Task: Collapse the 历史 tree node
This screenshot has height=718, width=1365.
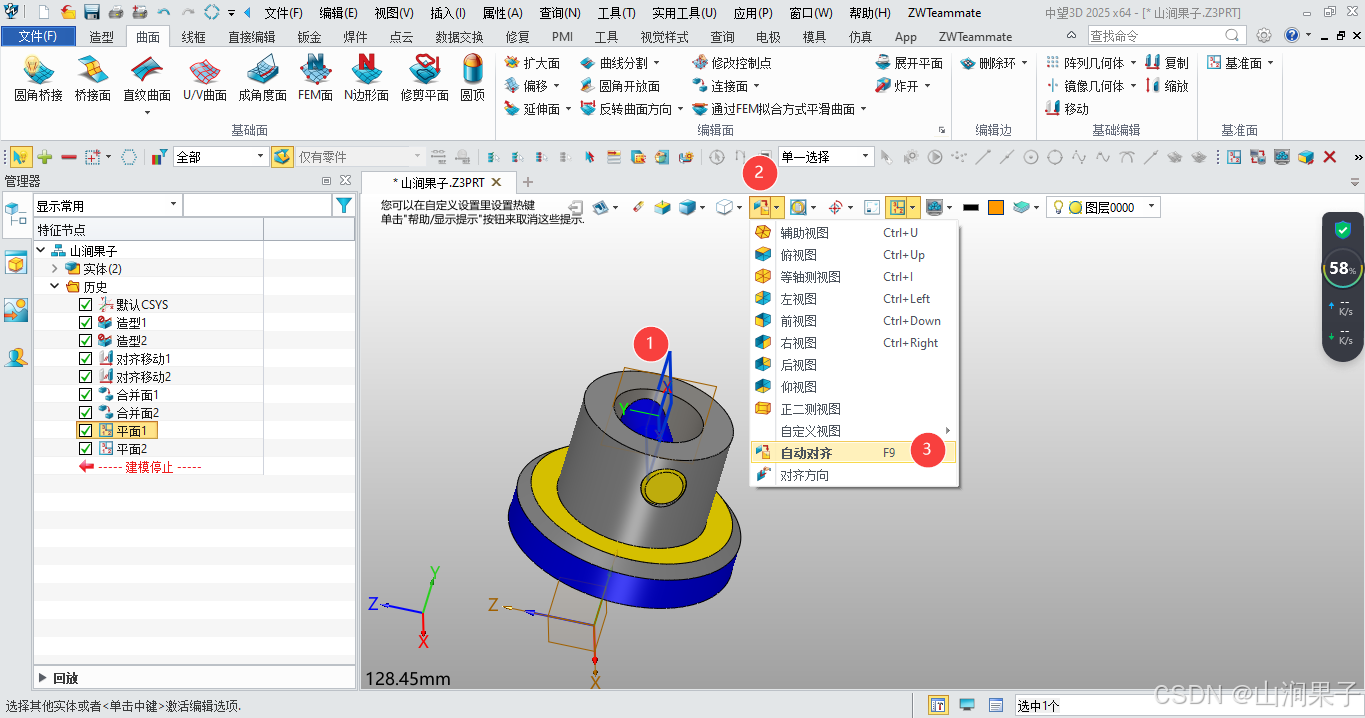Action: (x=55, y=286)
